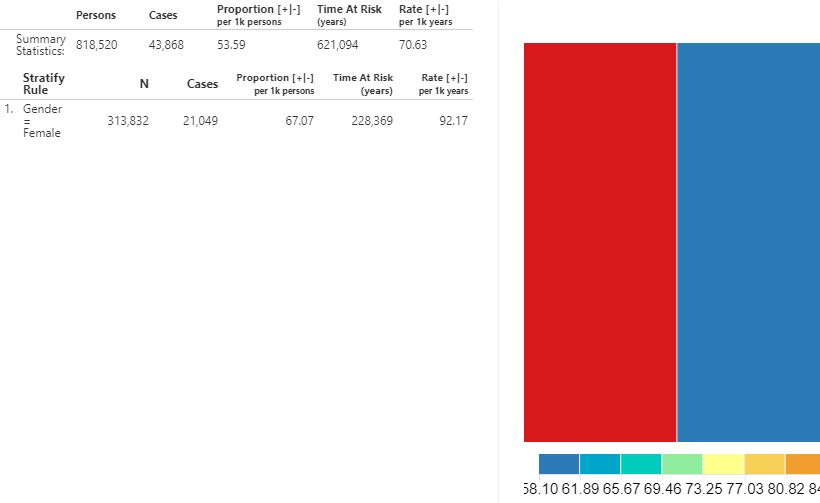Select the 70.63 rate value
This screenshot has width=820, height=503.
click(x=413, y=45)
